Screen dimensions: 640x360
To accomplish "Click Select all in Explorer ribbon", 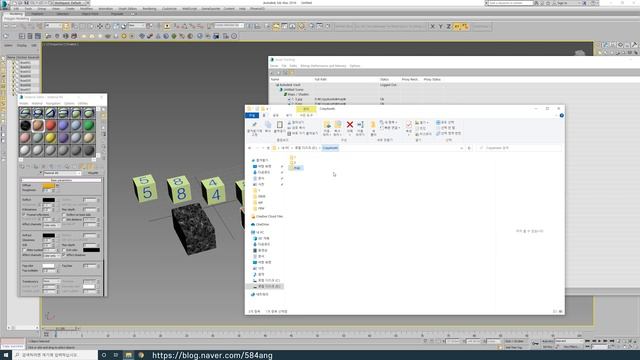I will [445, 122].
